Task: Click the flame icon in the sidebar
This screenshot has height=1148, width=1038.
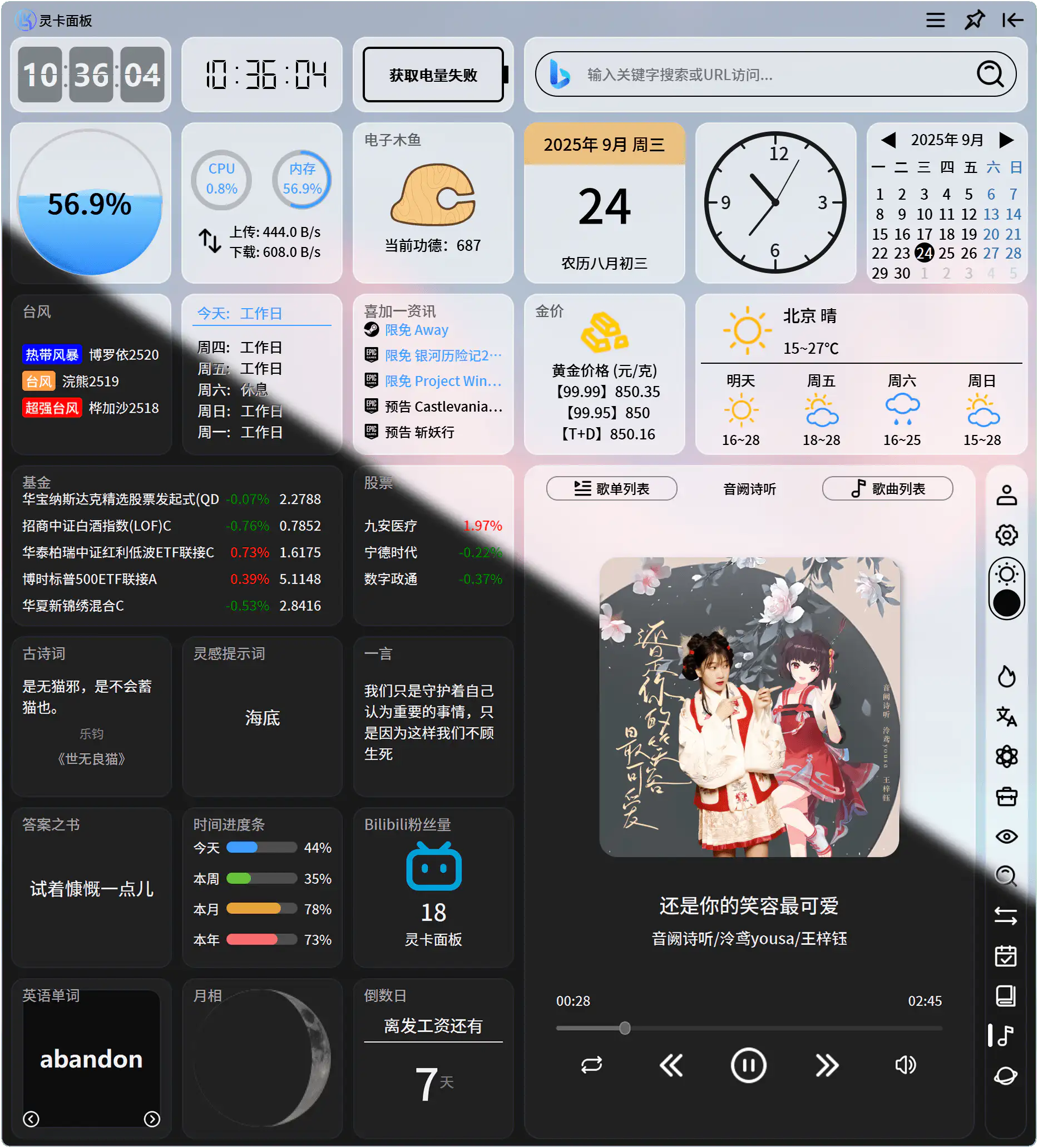Action: click(1007, 676)
